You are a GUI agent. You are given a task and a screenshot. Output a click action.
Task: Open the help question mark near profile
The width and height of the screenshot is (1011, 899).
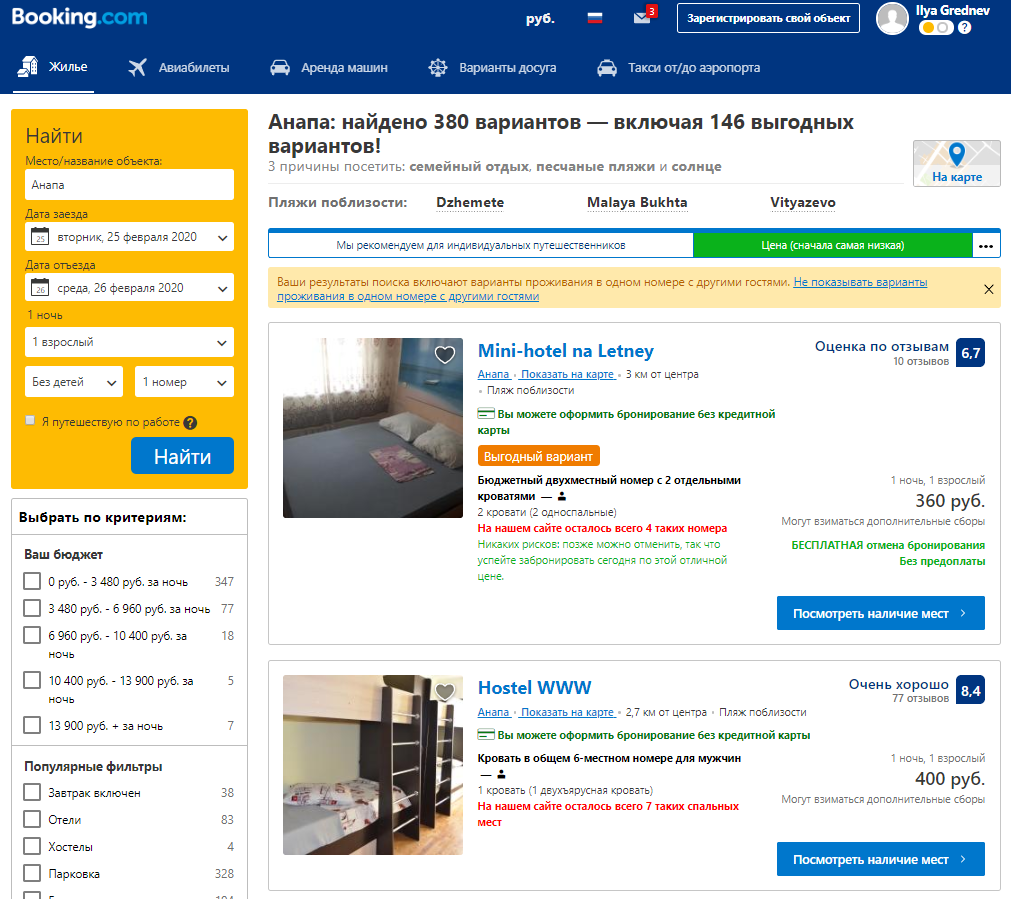pos(965,28)
